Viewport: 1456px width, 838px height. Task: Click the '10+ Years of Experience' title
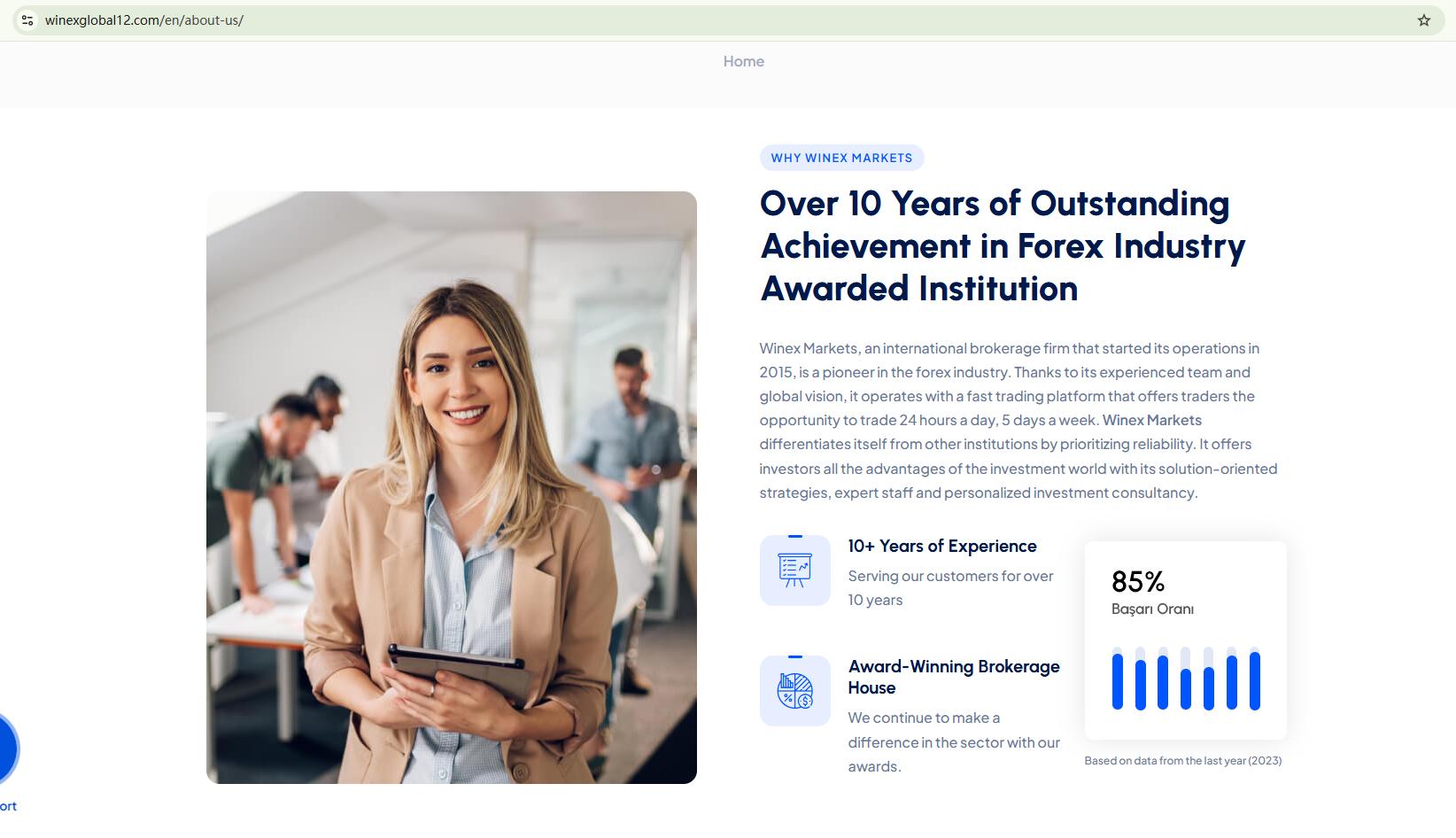pos(942,547)
